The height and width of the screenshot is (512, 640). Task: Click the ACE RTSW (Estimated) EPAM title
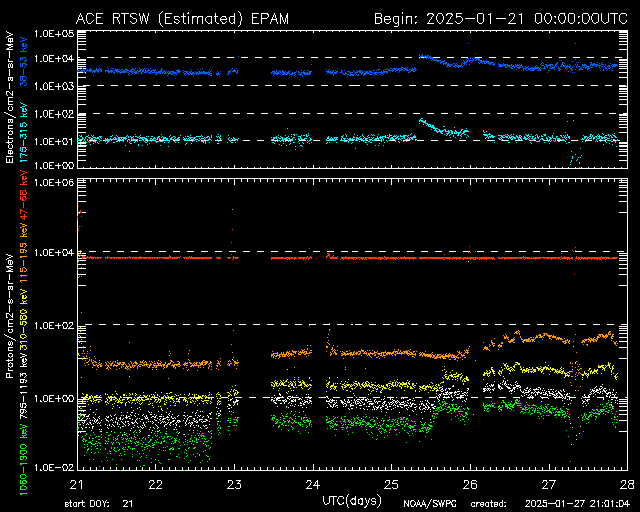coord(182,19)
